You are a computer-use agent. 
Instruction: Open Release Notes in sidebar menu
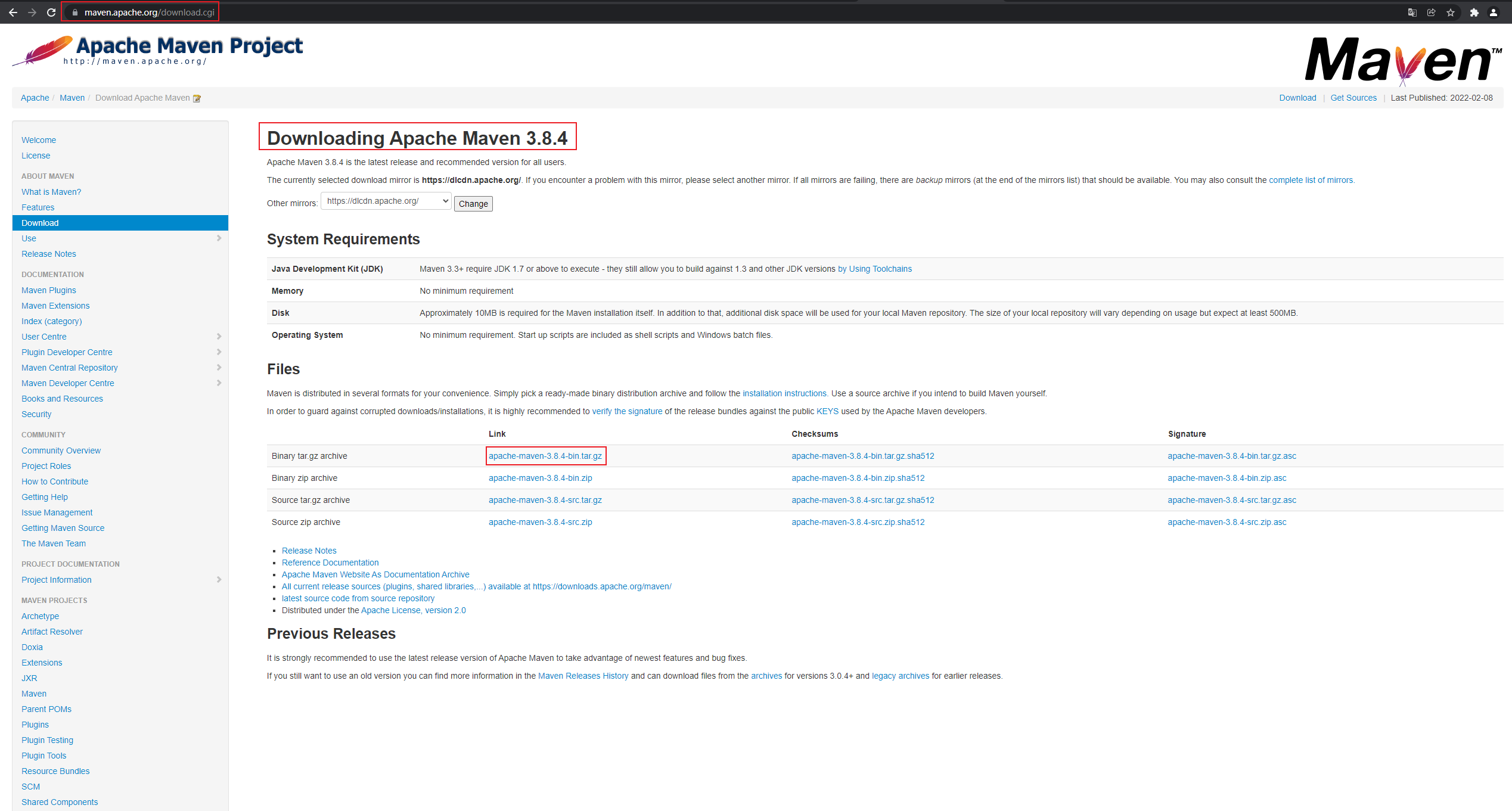49,254
